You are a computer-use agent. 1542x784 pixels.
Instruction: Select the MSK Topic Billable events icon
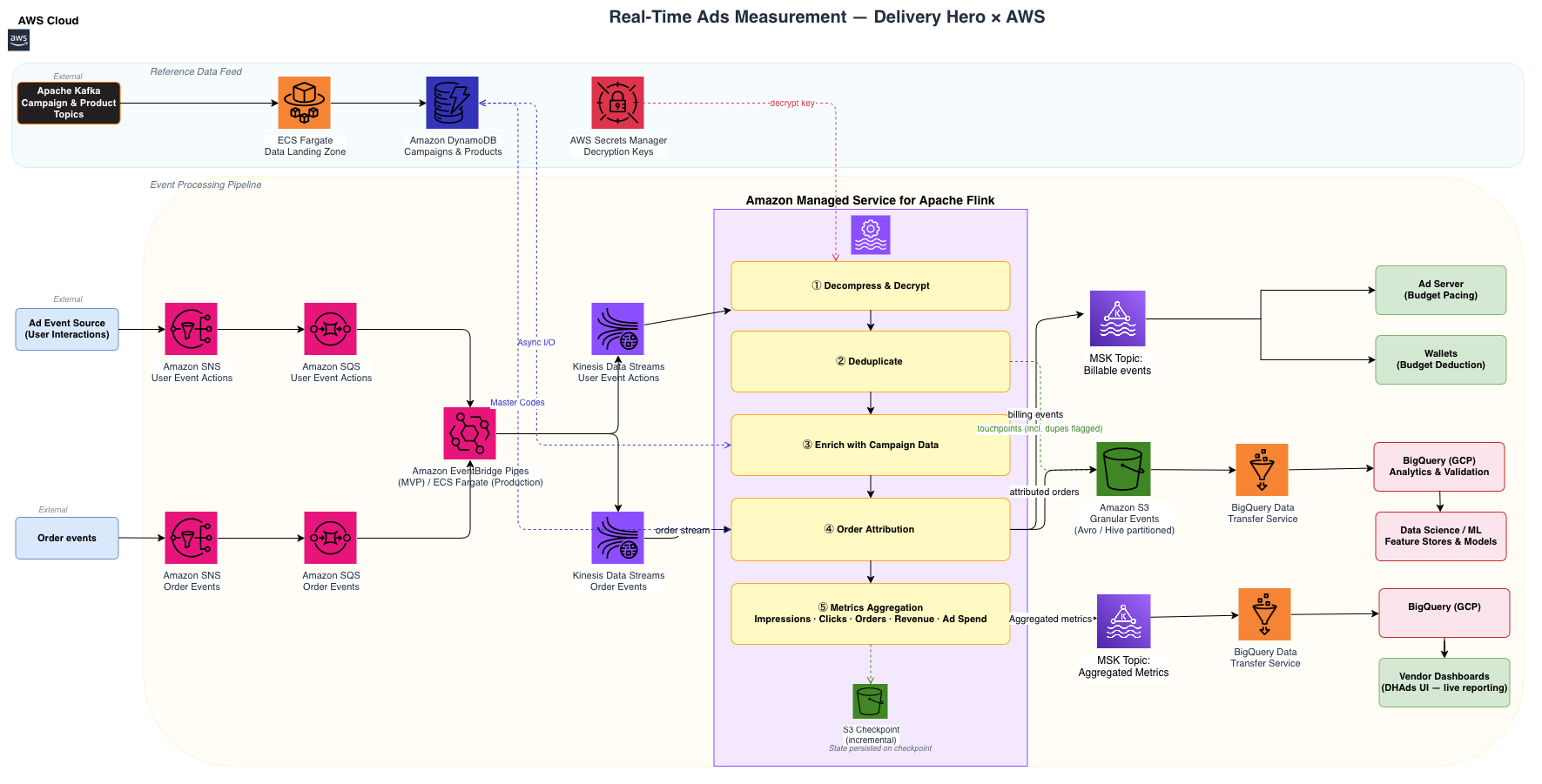click(1118, 318)
